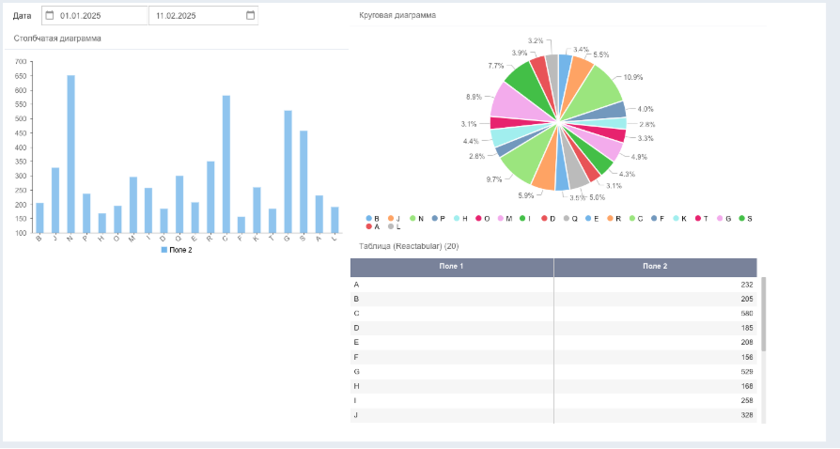Click the grey L marker in the pie legend
The height and width of the screenshot is (449, 840).
(391, 227)
